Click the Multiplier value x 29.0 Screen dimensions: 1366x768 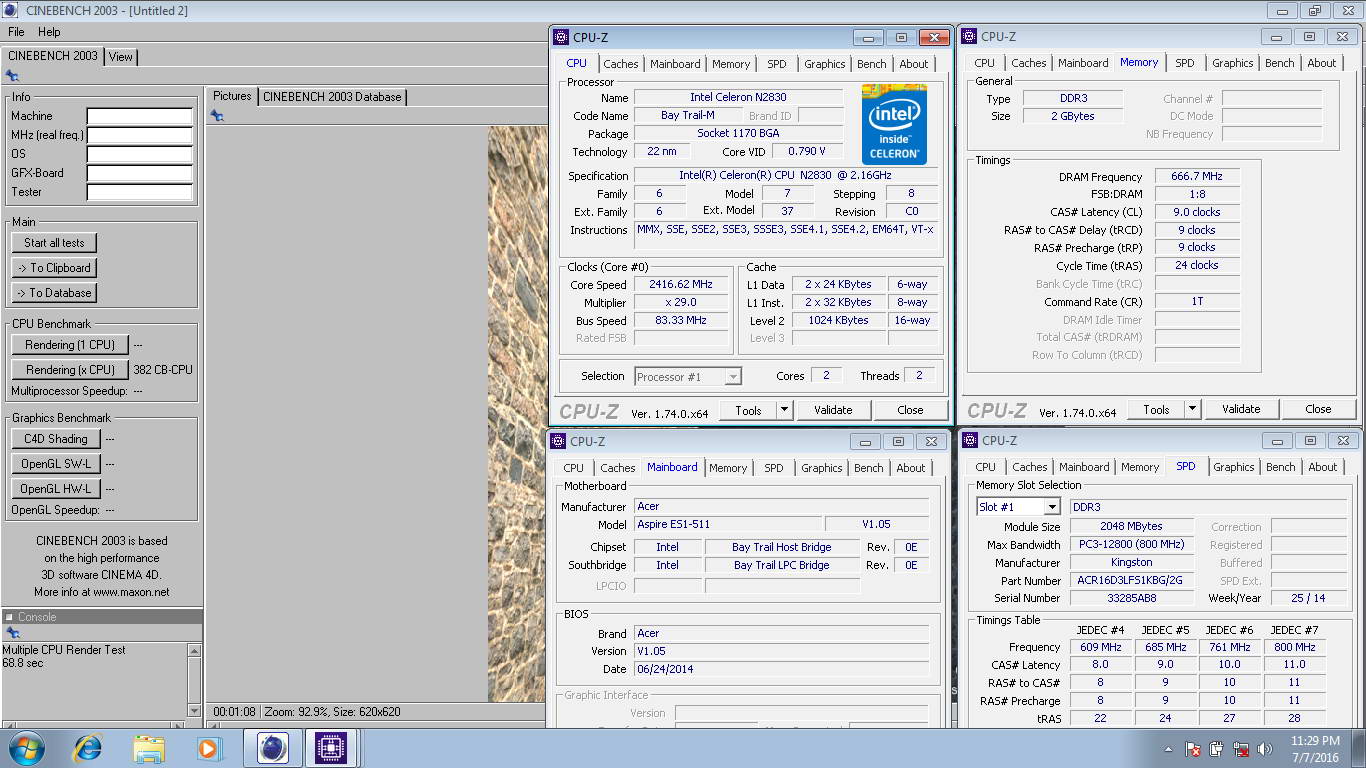point(681,303)
